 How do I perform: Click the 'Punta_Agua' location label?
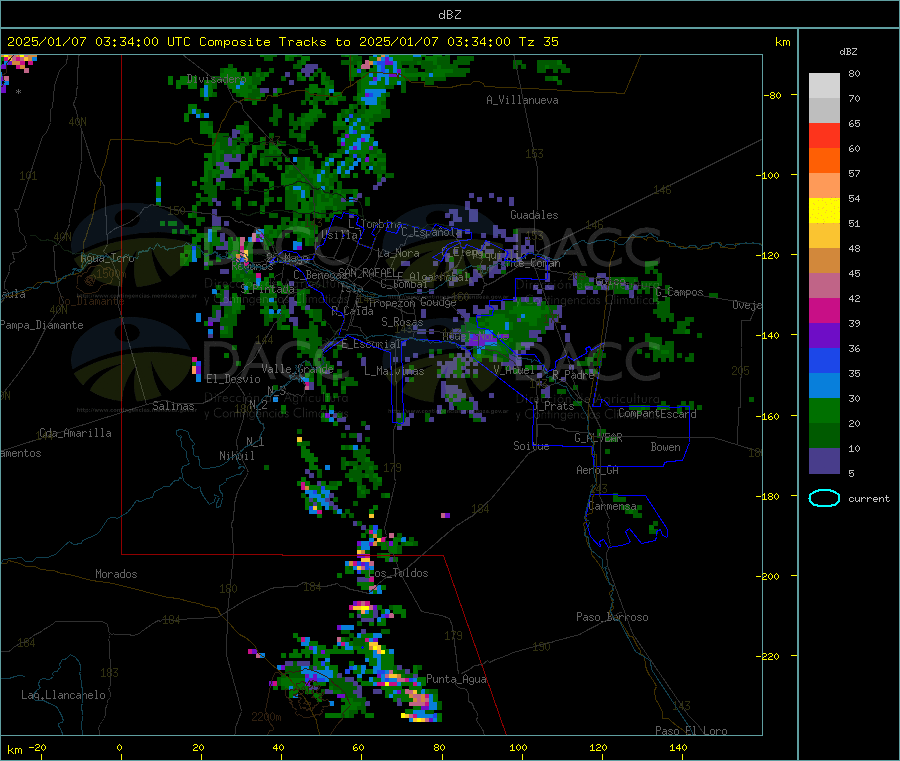456,679
